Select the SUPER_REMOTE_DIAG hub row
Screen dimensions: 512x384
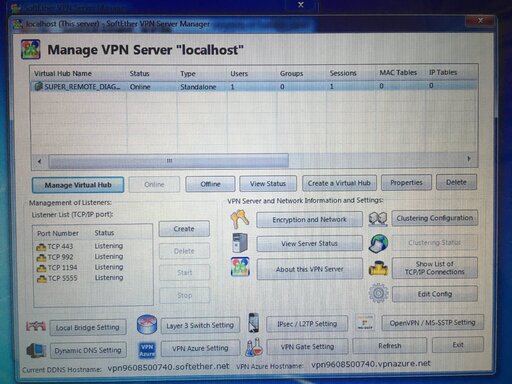pos(255,86)
